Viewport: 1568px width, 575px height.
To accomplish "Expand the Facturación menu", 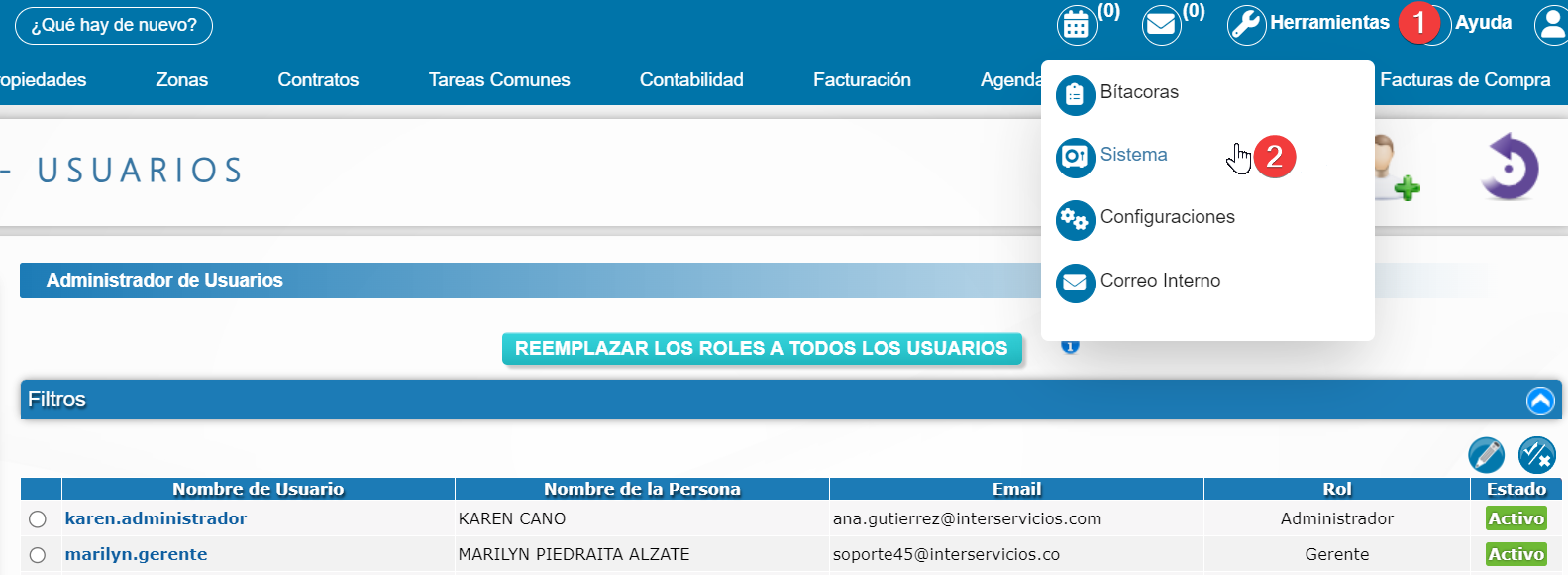I will pyautogui.click(x=862, y=80).
